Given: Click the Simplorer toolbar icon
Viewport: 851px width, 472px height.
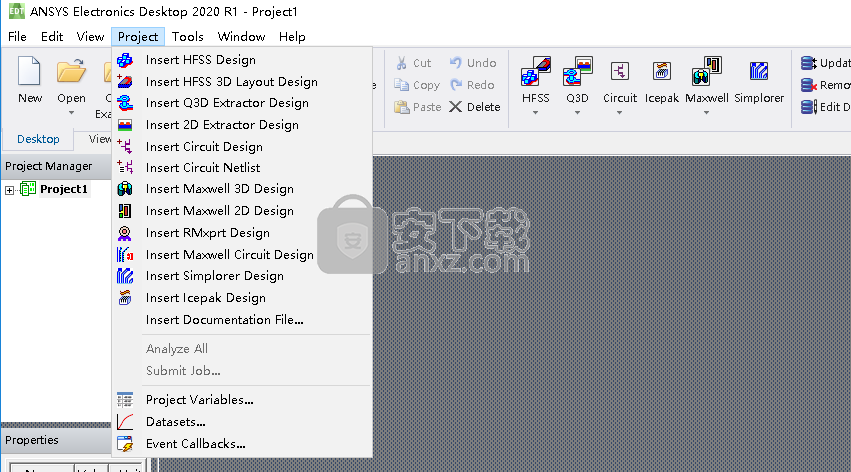Looking at the screenshot, I should coord(759,71).
